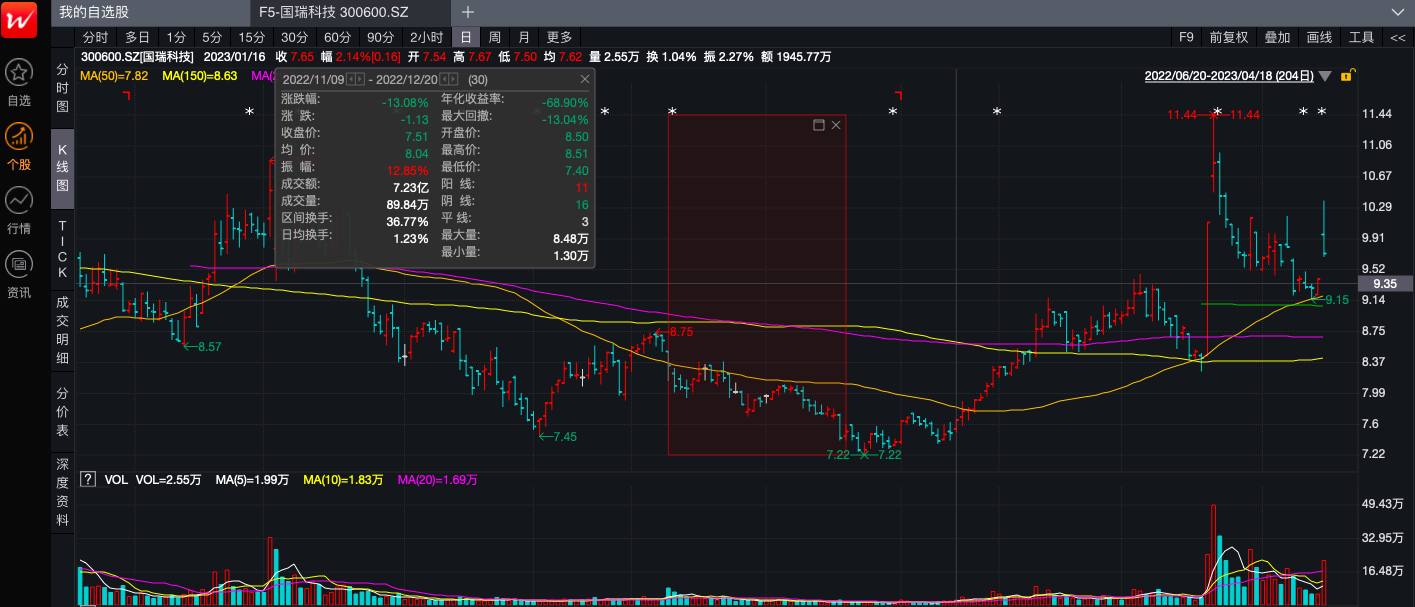
Task: Close the red selection region
Action: click(x=836, y=125)
